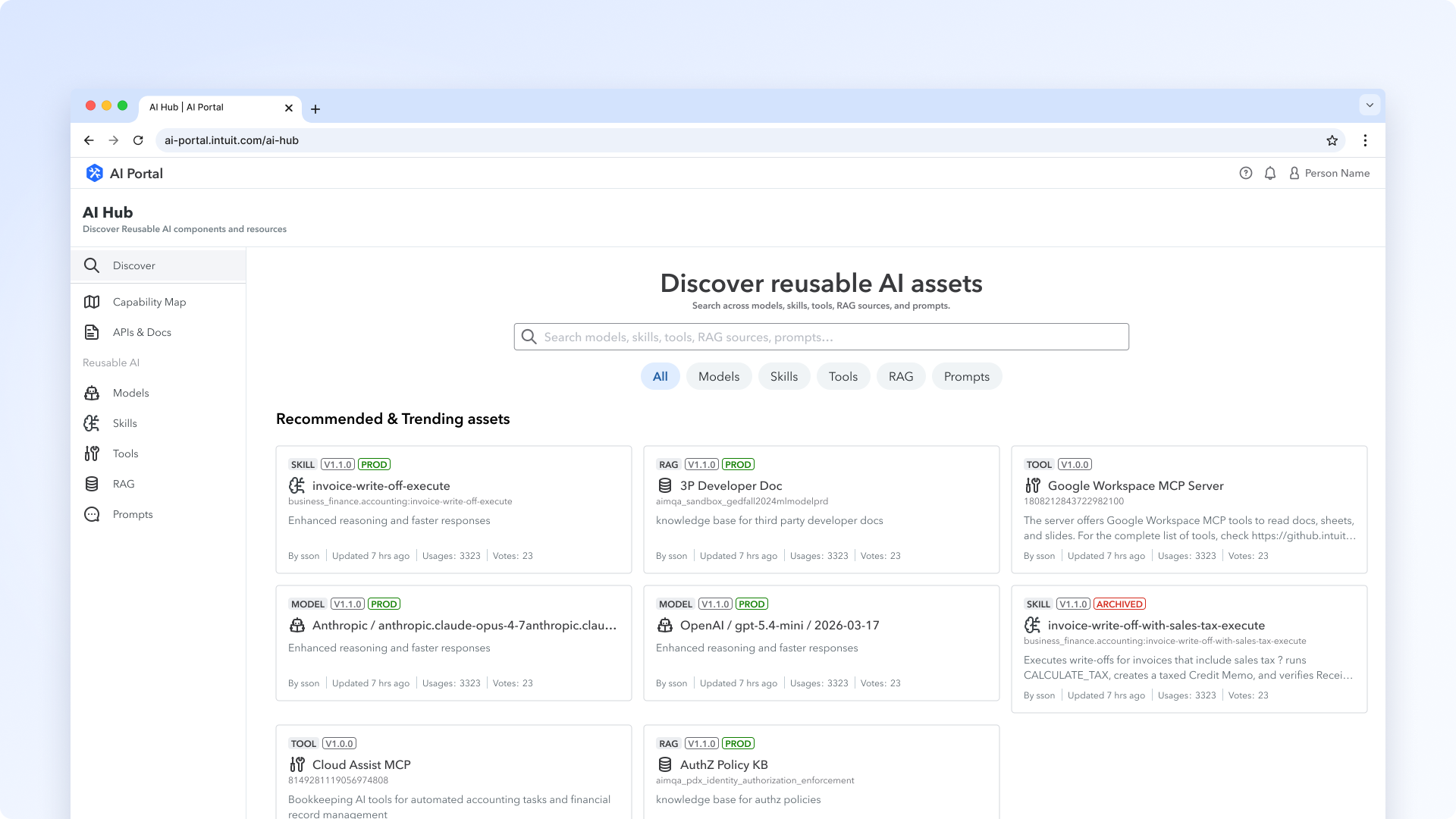Open the help question mark icon
Image resolution: width=1456 pixels, height=819 pixels.
pos(1245,173)
